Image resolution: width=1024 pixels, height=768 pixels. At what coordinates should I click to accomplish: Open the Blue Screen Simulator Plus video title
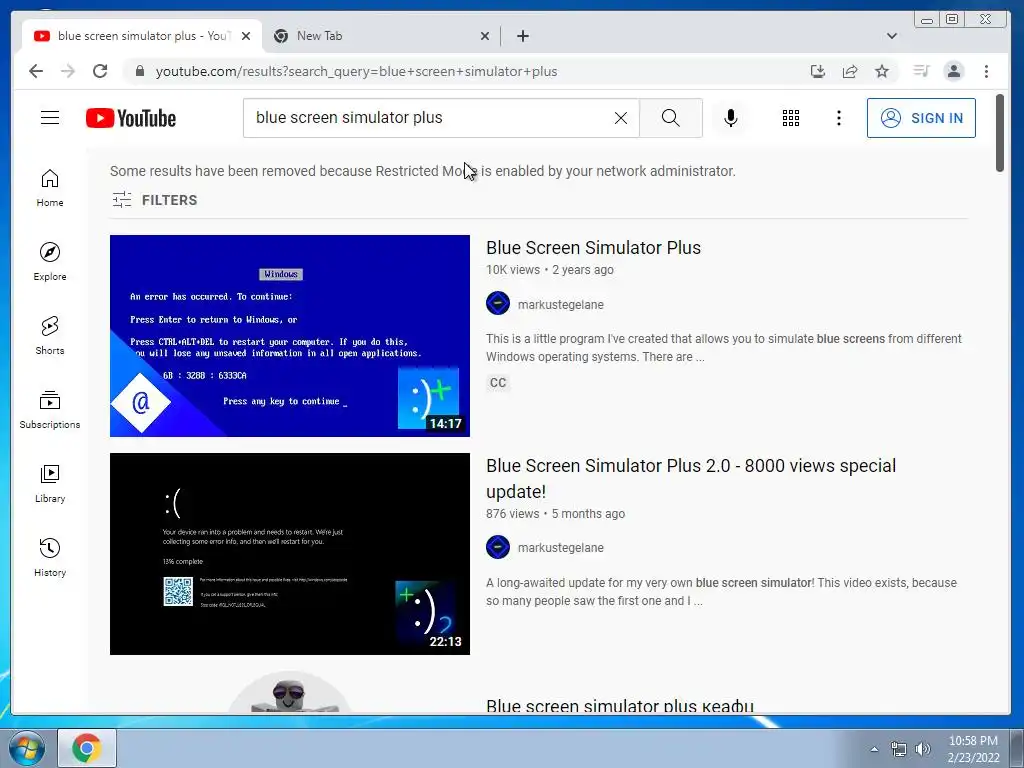pos(593,248)
